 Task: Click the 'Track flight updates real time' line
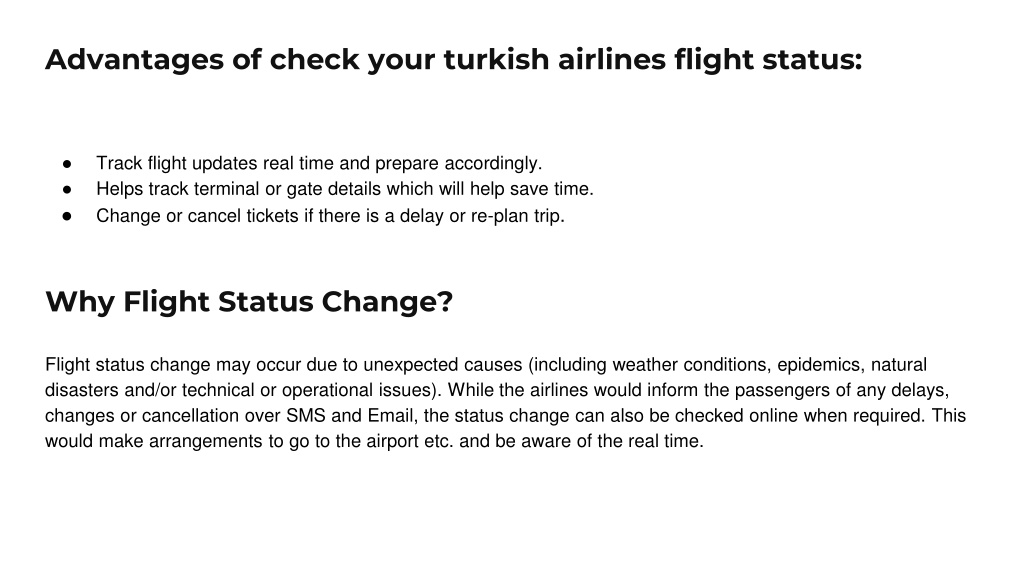click(319, 163)
